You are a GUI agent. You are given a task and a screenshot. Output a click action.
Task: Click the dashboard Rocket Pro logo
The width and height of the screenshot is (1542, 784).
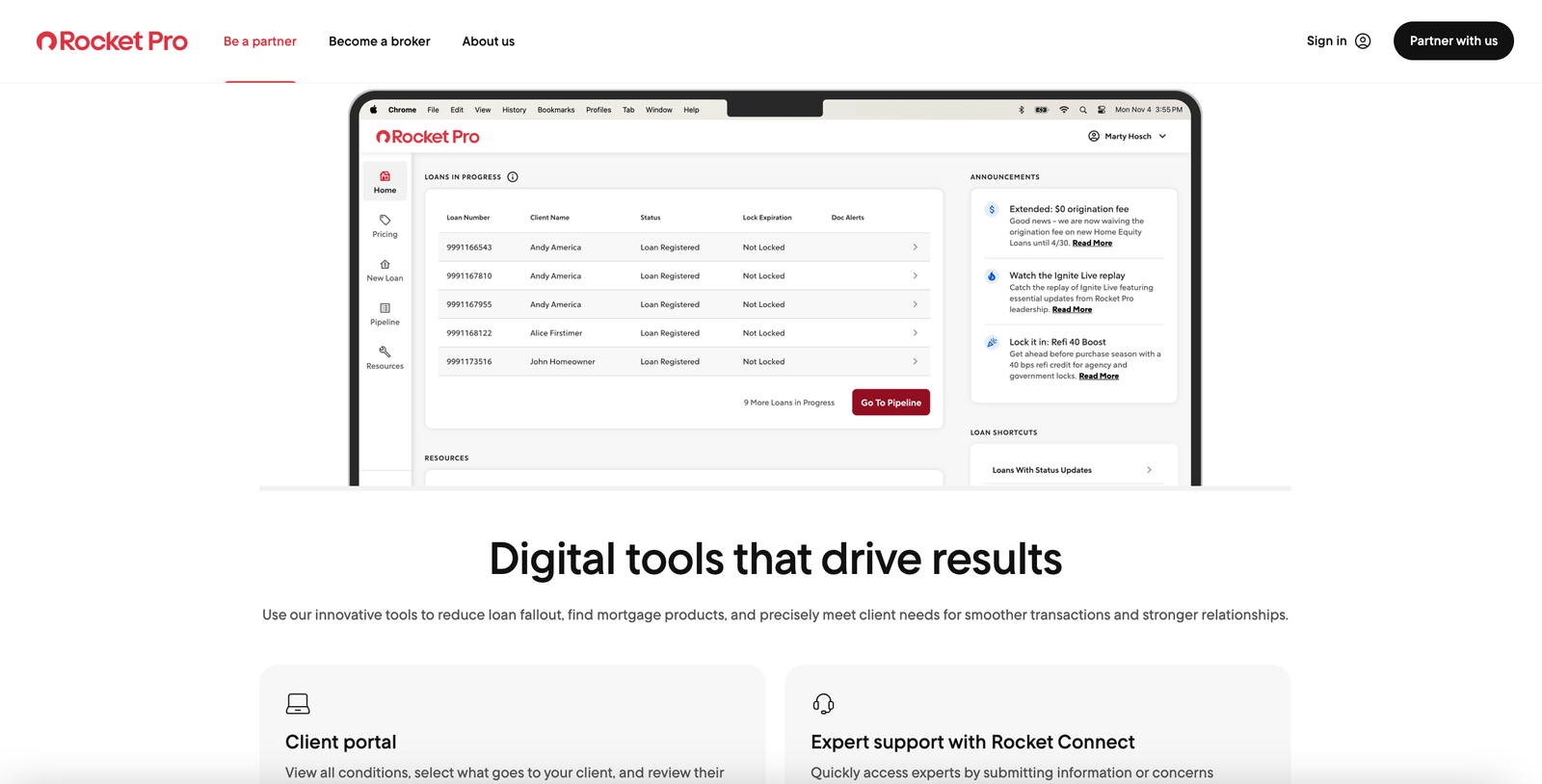[428, 137]
